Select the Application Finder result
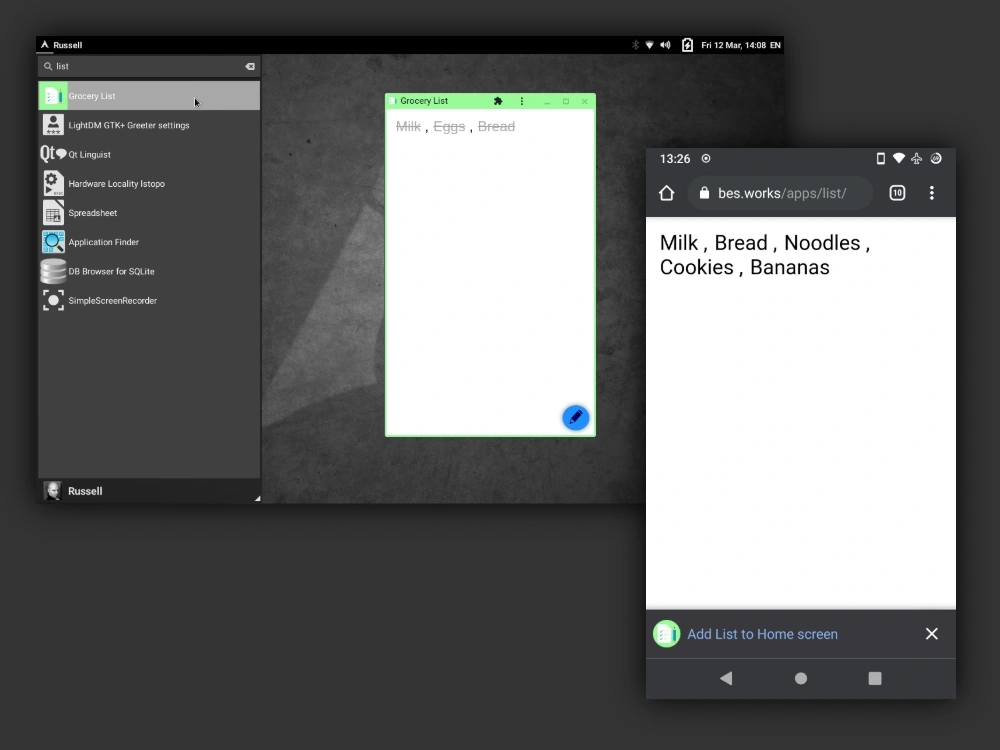Image resolution: width=1000 pixels, height=750 pixels. pos(149,242)
